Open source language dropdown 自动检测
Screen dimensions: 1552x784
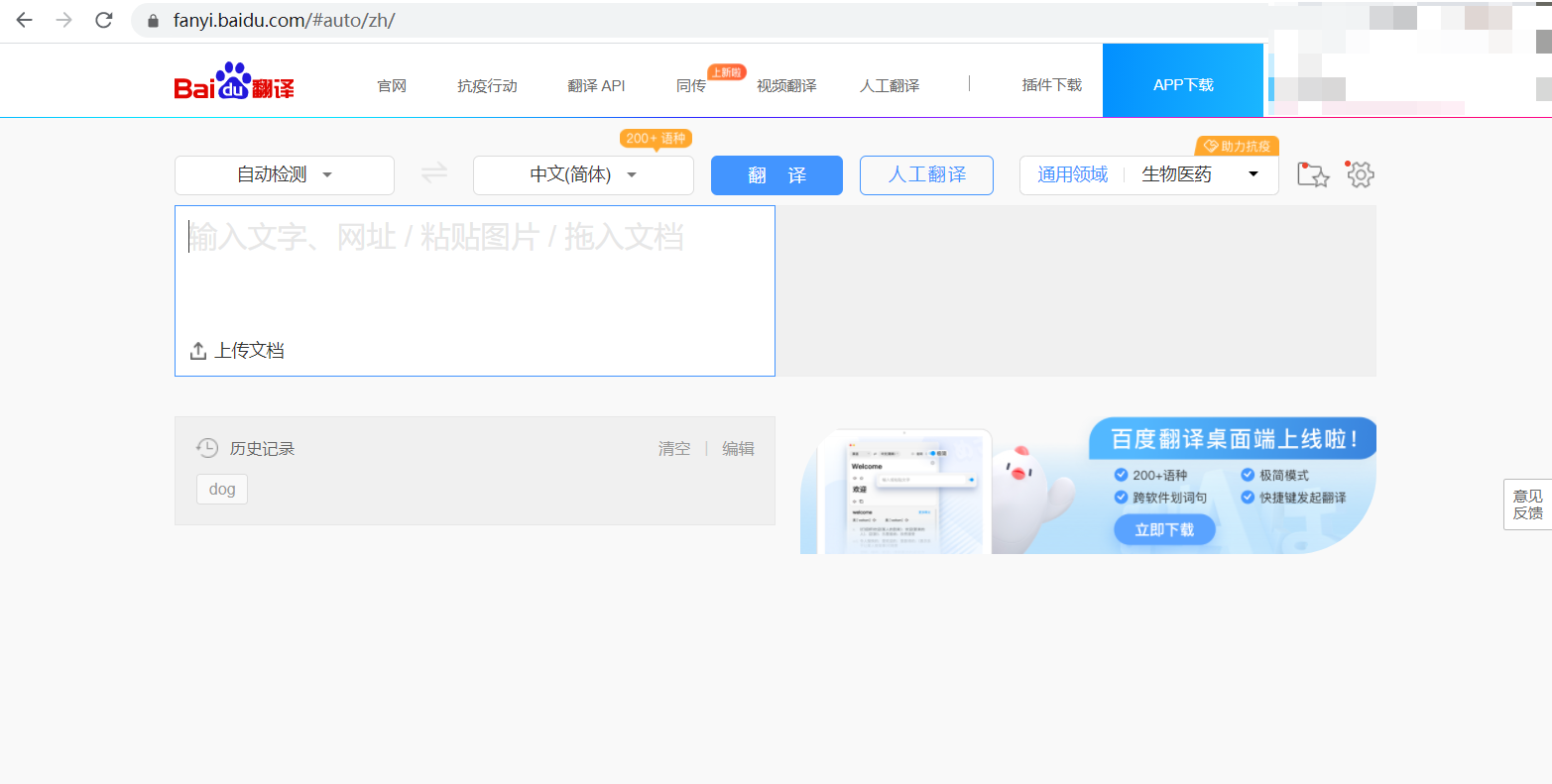tap(285, 175)
